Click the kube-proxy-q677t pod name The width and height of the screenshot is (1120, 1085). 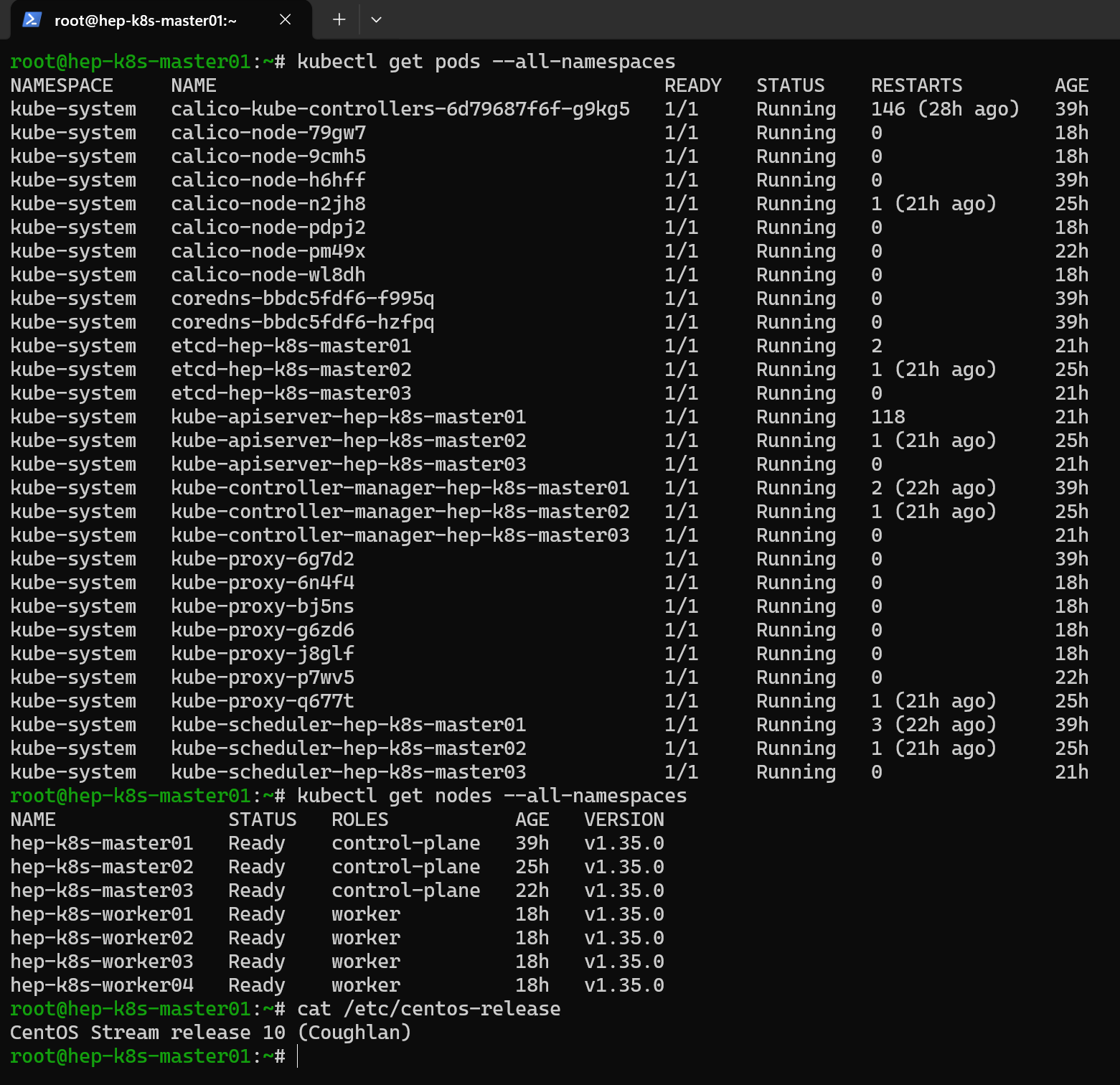(x=262, y=701)
